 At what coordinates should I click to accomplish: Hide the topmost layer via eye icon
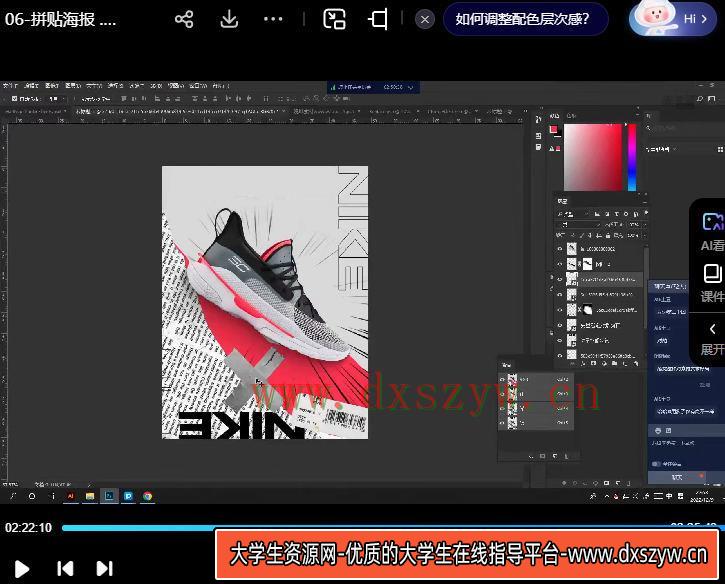[x=560, y=249]
